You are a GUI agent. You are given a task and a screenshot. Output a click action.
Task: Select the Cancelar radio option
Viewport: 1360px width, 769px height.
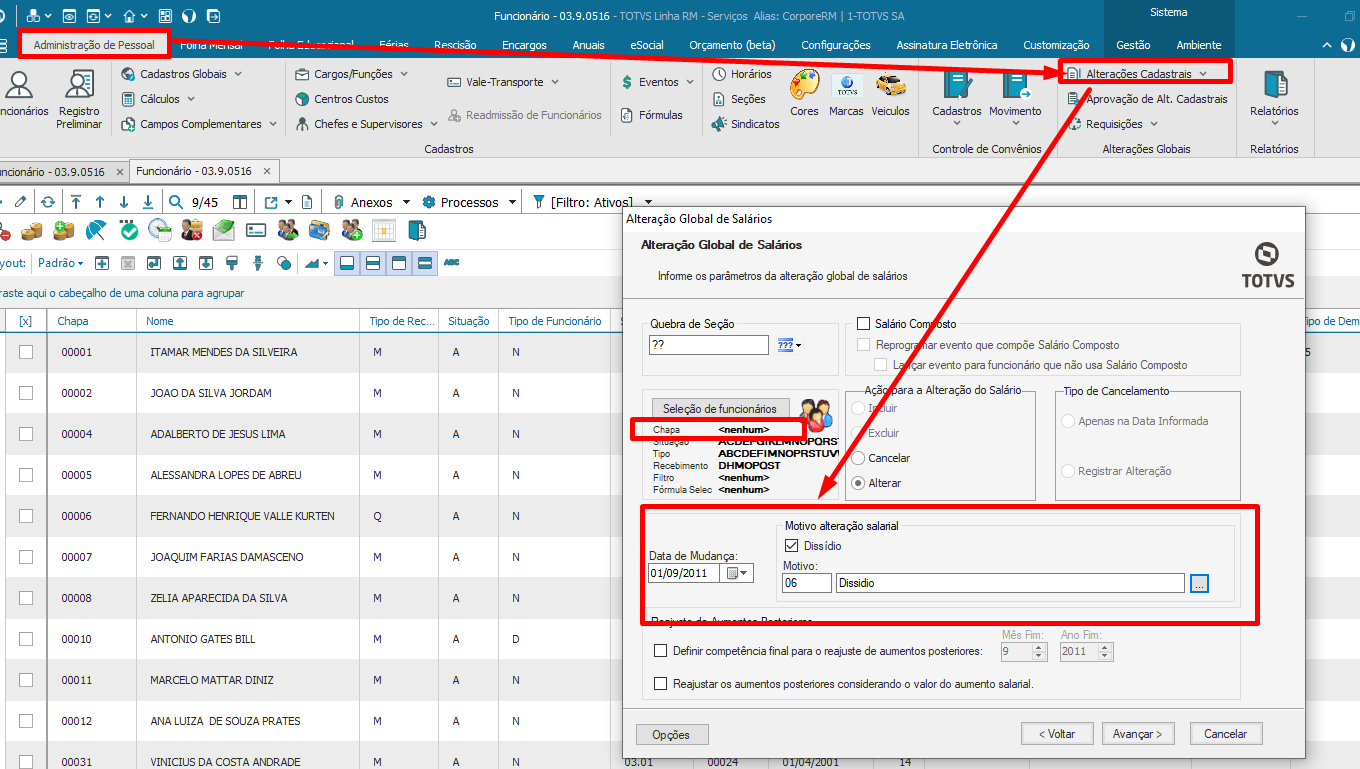point(857,458)
